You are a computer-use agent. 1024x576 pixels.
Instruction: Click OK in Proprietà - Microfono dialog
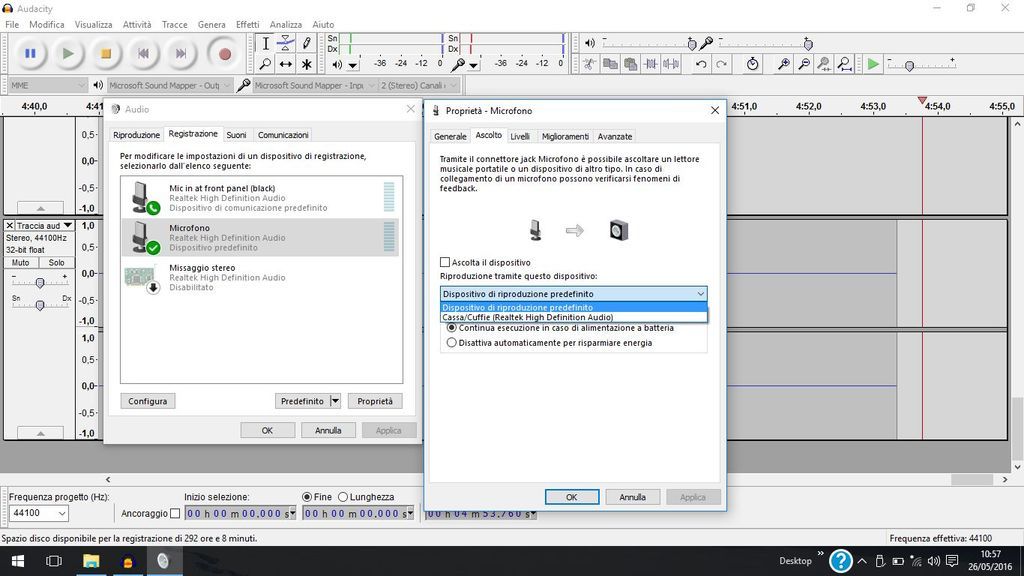(571, 497)
